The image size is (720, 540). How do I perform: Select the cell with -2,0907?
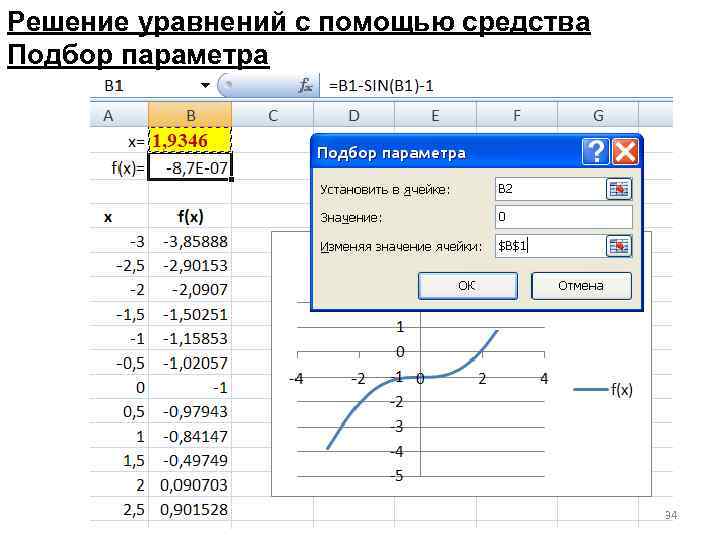point(190,290)
